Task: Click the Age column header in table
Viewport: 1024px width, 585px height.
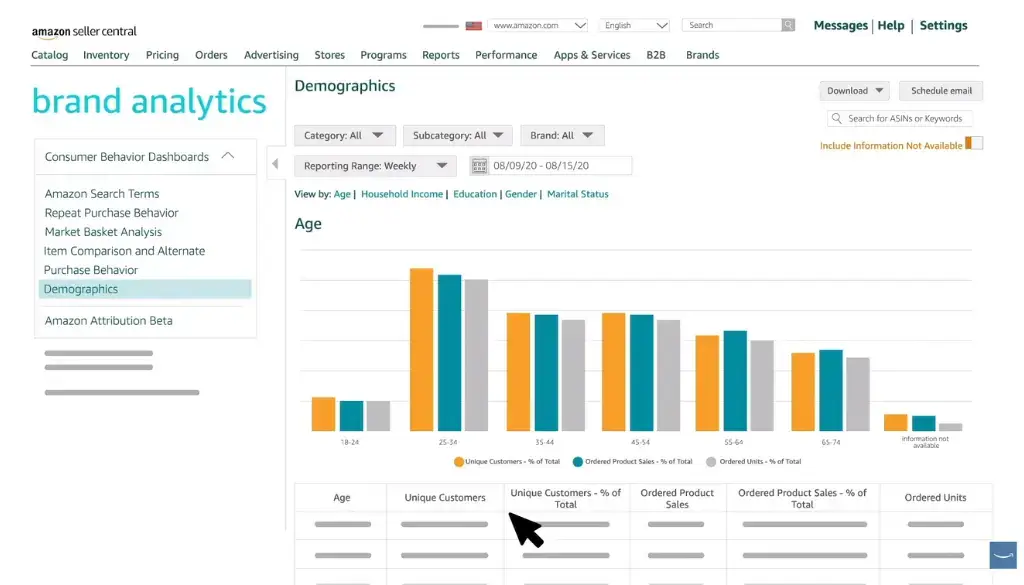Action: click(x=342, y=498)
